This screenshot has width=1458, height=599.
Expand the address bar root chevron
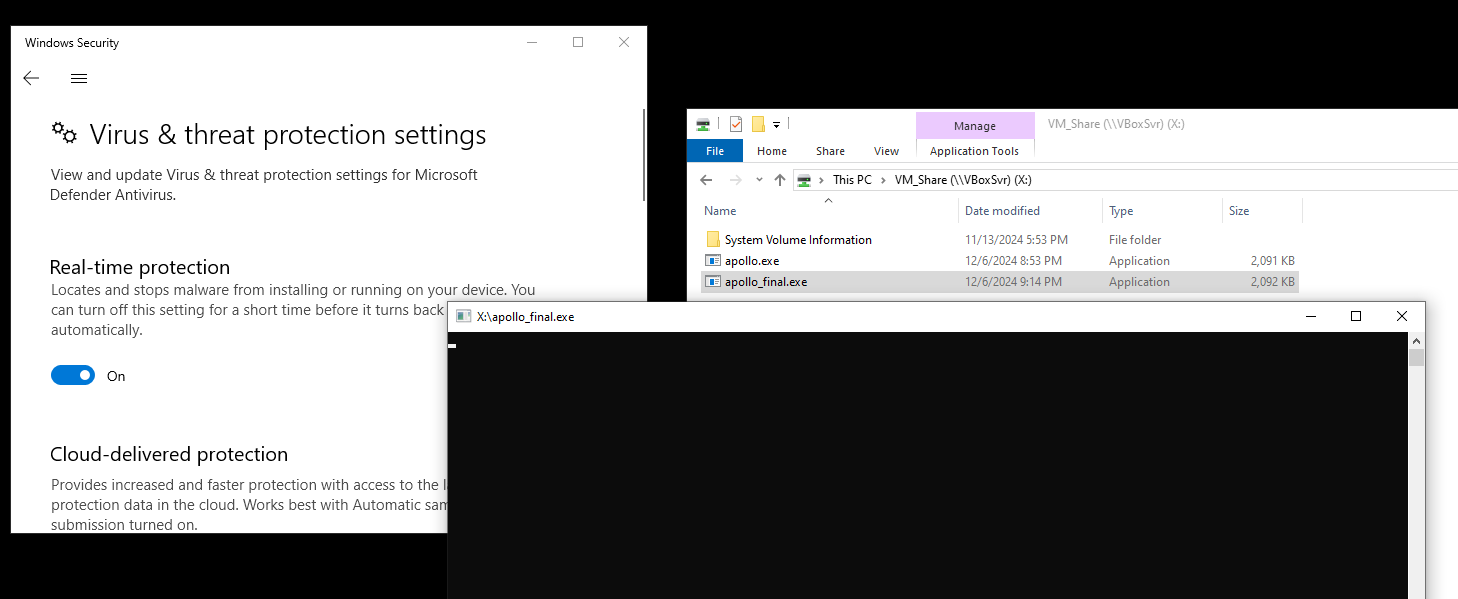(x=821, y=180)
